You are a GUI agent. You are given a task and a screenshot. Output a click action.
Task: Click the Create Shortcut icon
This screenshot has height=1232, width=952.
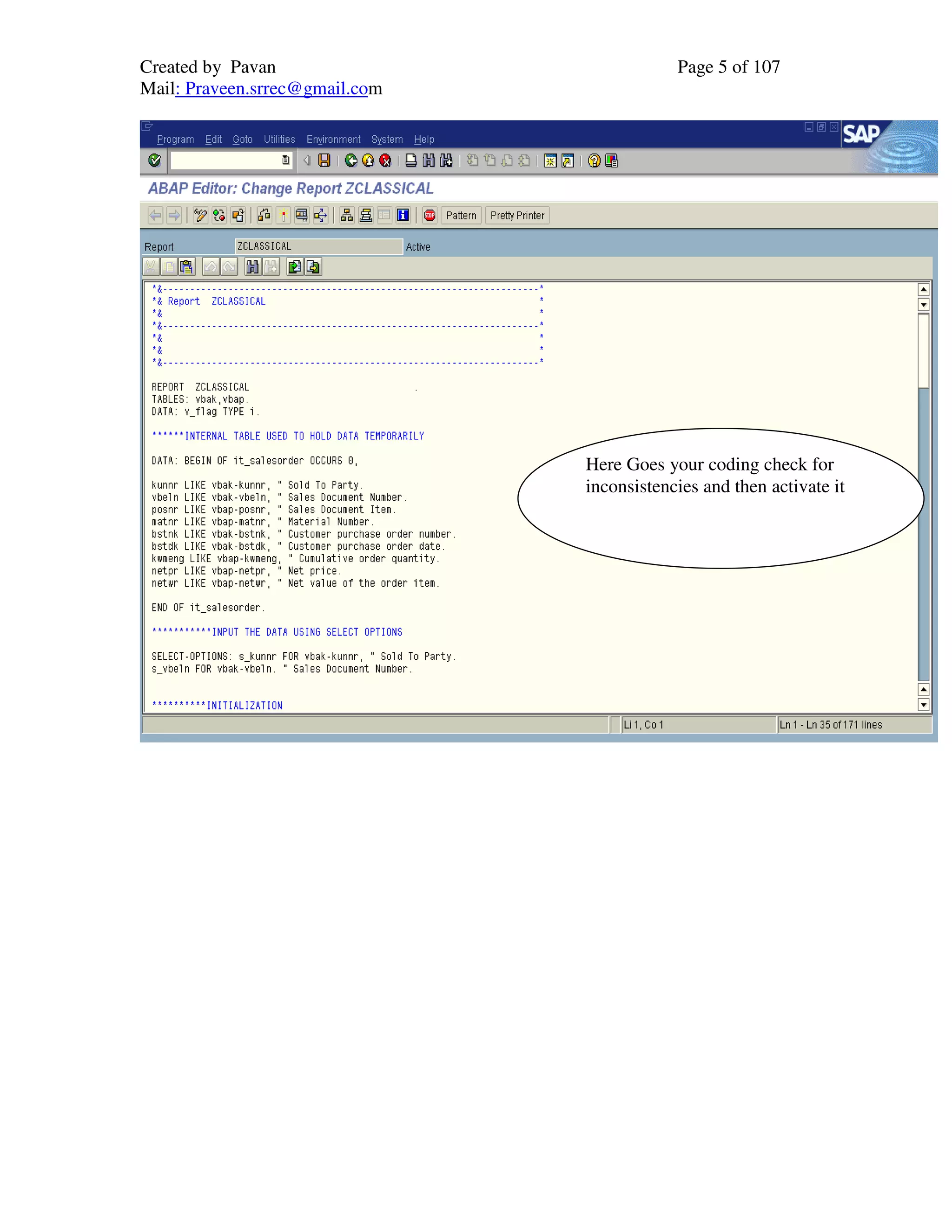568,161
